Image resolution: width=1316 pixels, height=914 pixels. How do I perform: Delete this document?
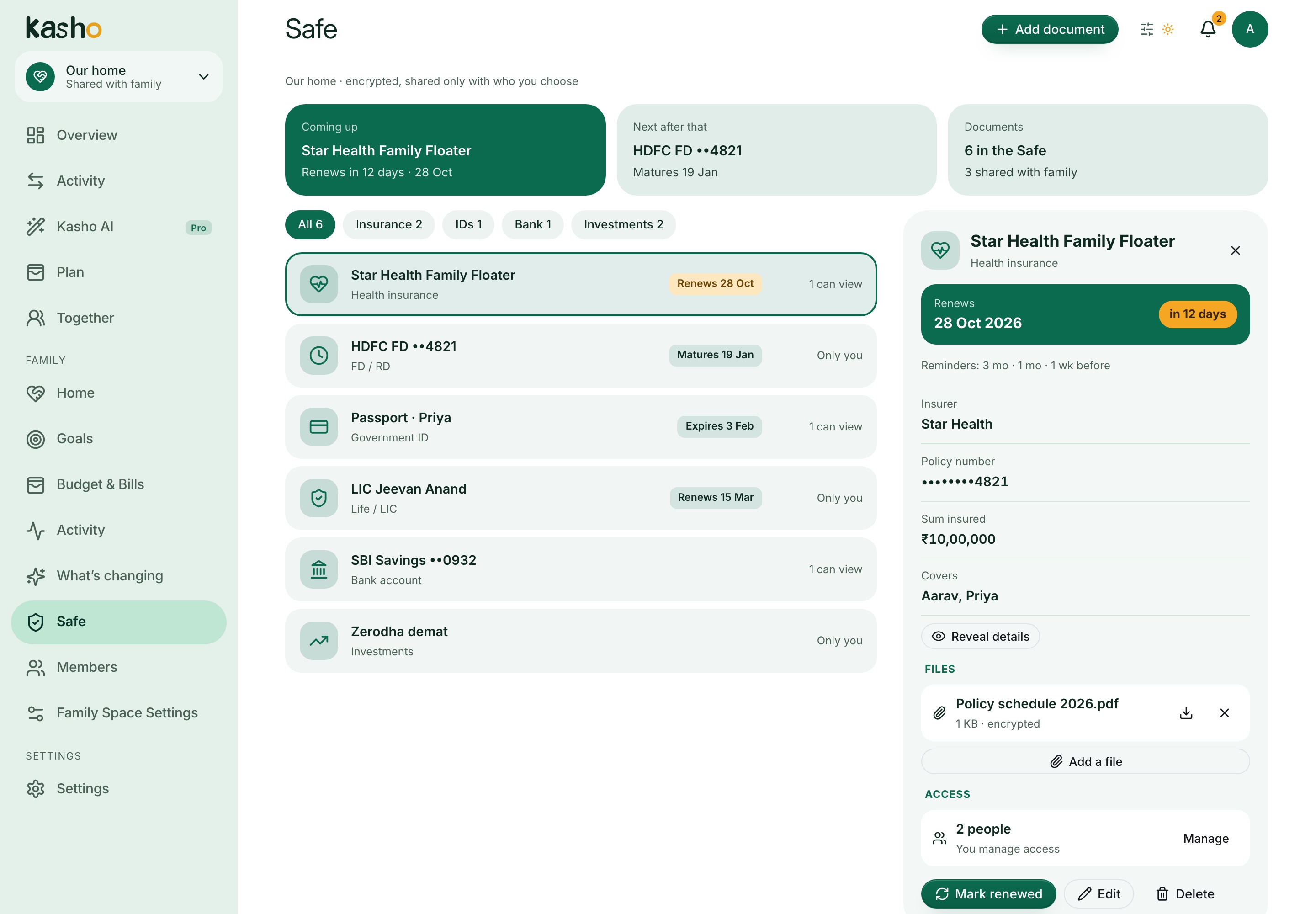(x=1184, y=894)
